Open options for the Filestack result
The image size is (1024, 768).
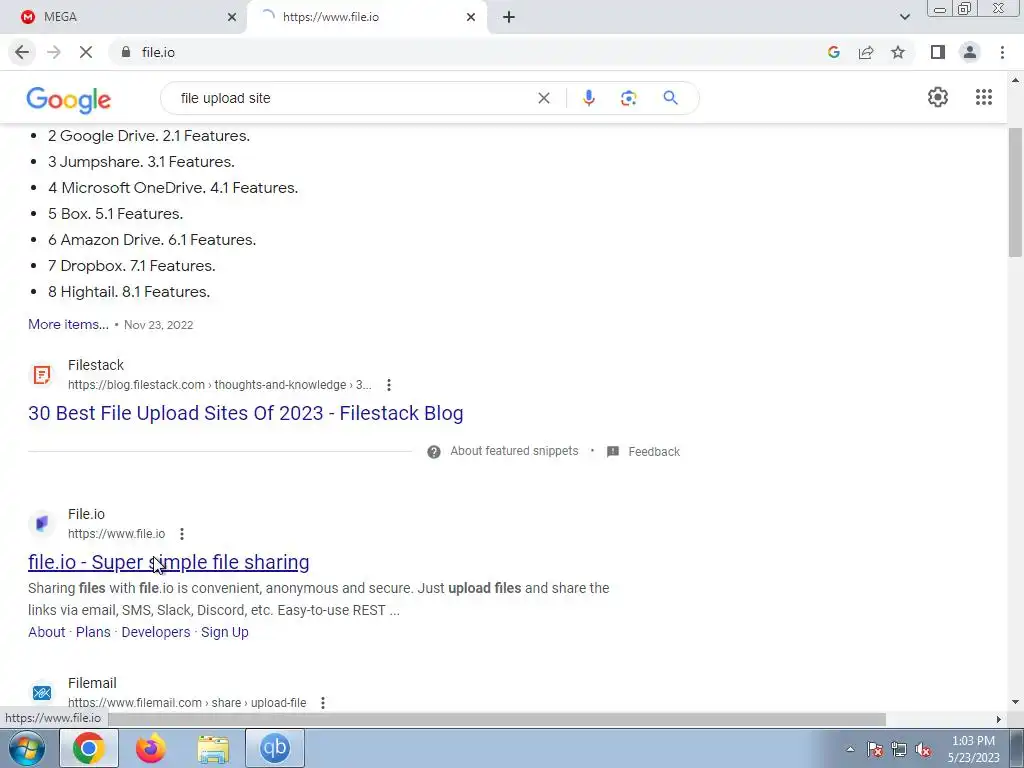point(389,385)
